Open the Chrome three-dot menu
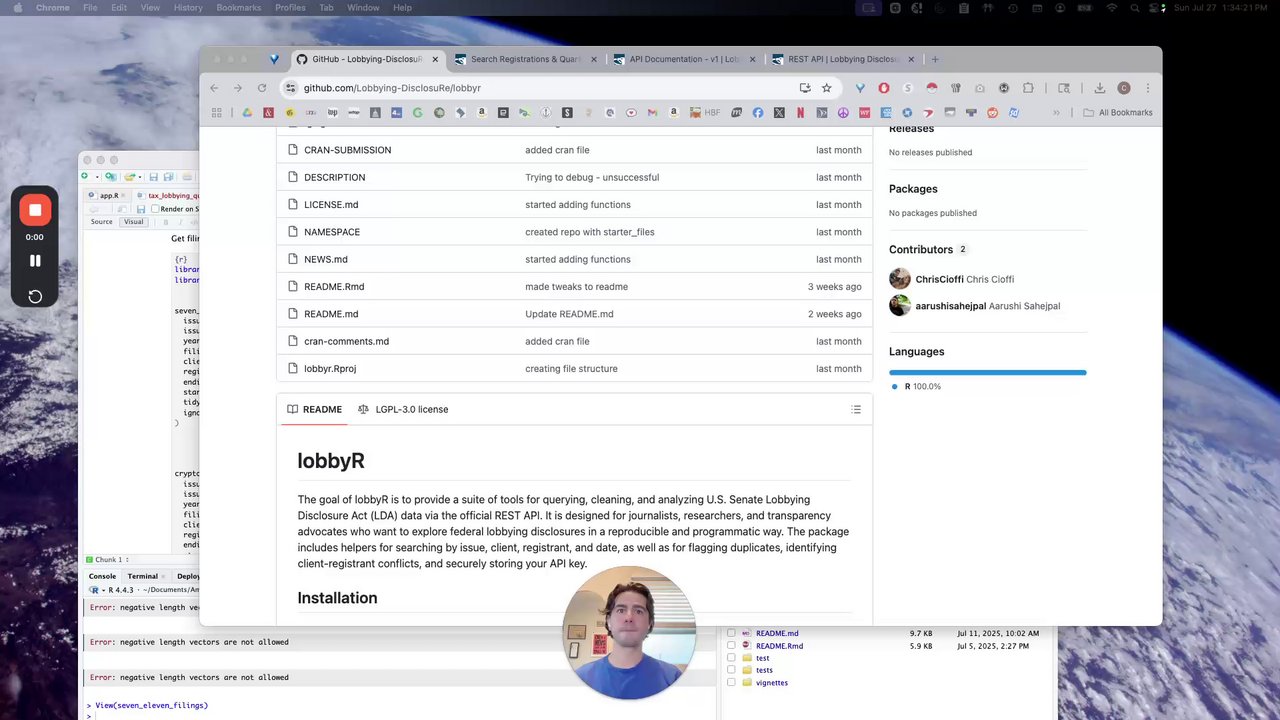The image size is (1280, 720). [x=1147, y=88]
